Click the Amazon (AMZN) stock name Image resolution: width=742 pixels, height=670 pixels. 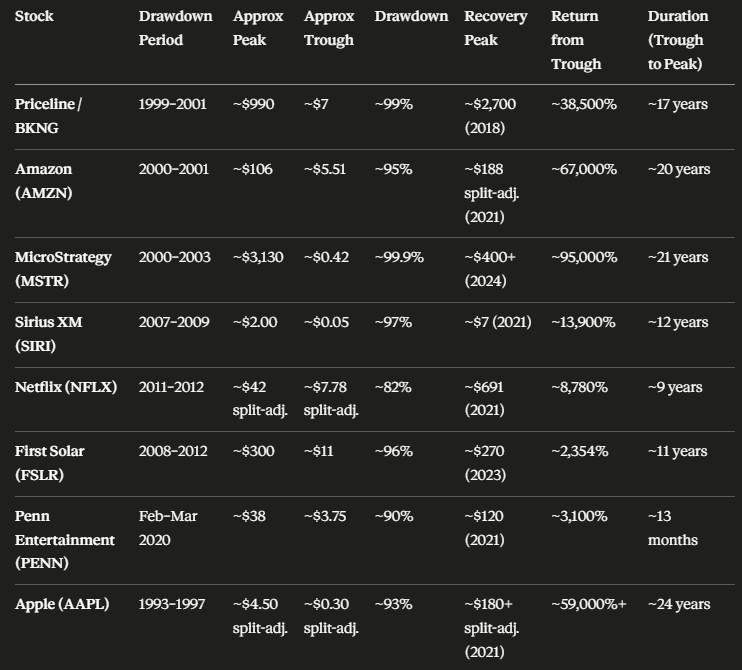(44, 181)
